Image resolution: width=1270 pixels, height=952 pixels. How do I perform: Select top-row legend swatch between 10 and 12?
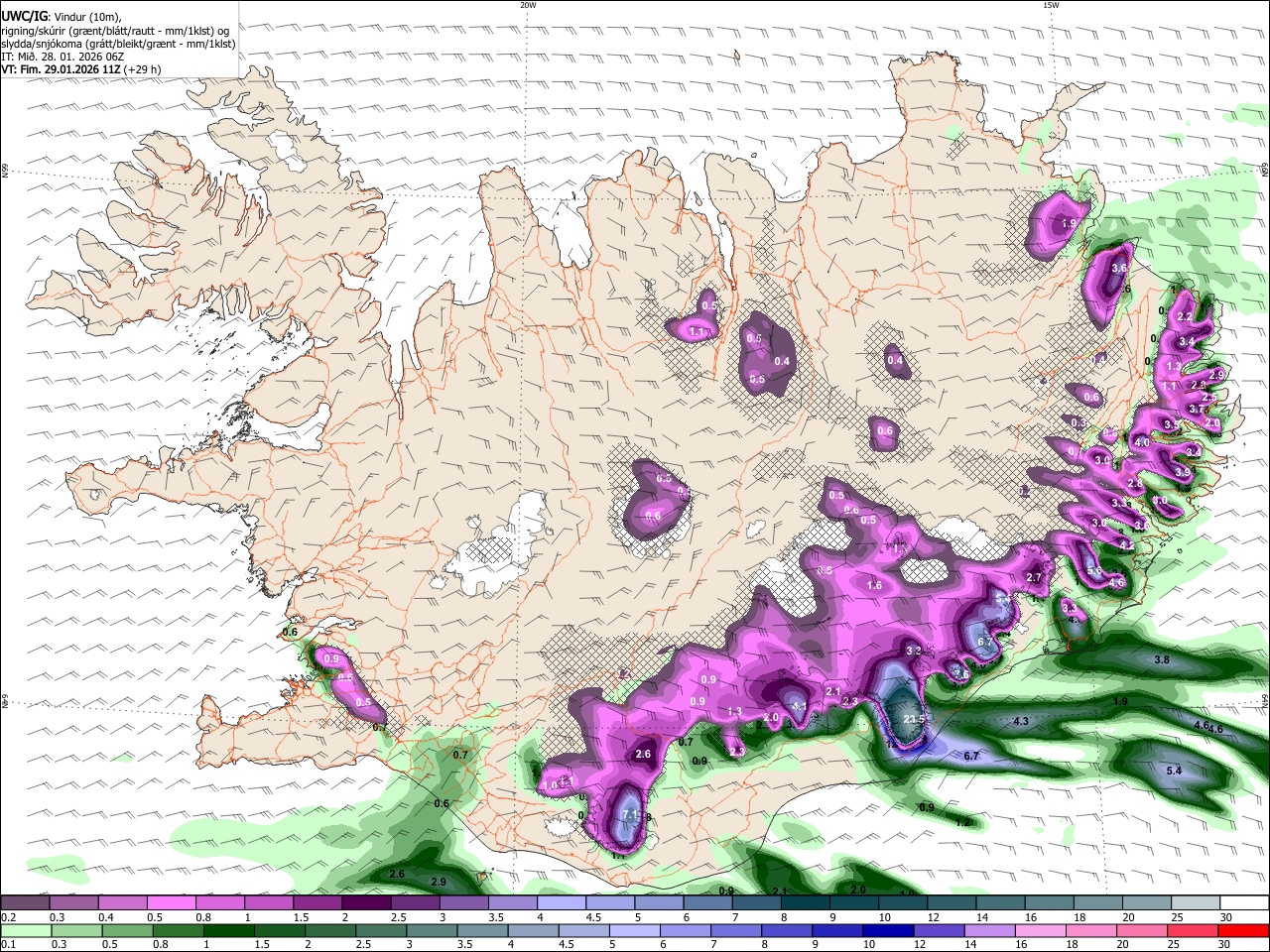[x=904, y=903]
